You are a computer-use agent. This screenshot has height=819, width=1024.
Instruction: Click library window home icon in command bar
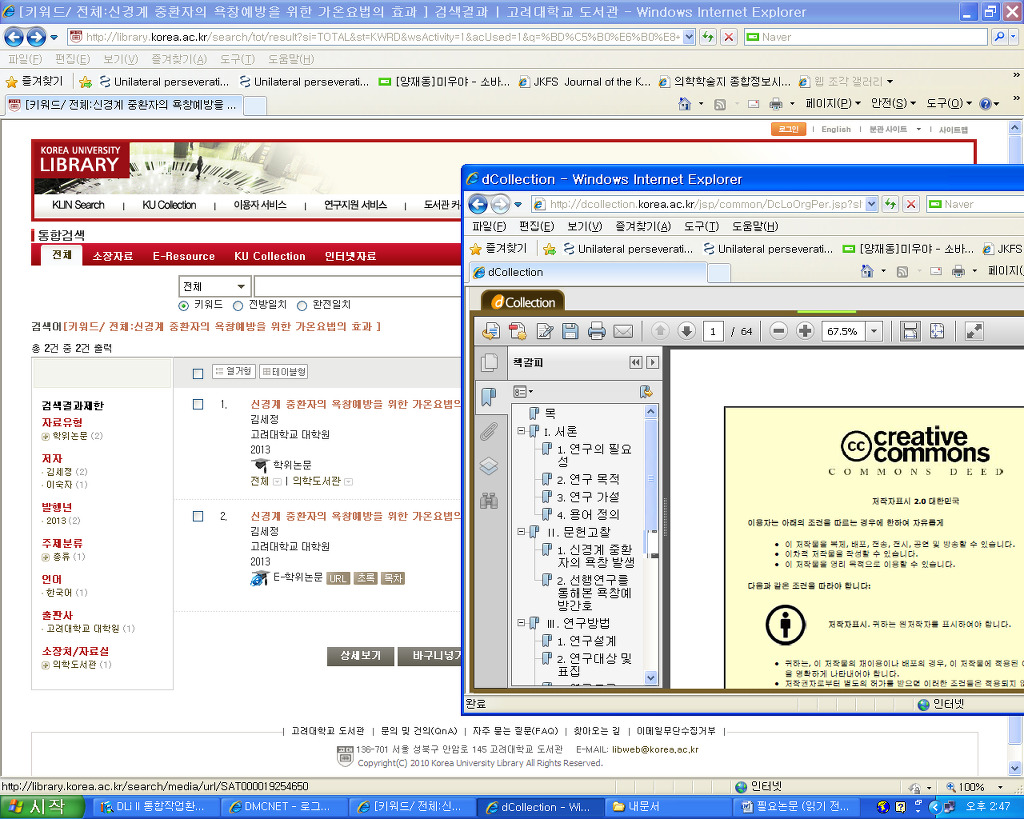(684, 104)
